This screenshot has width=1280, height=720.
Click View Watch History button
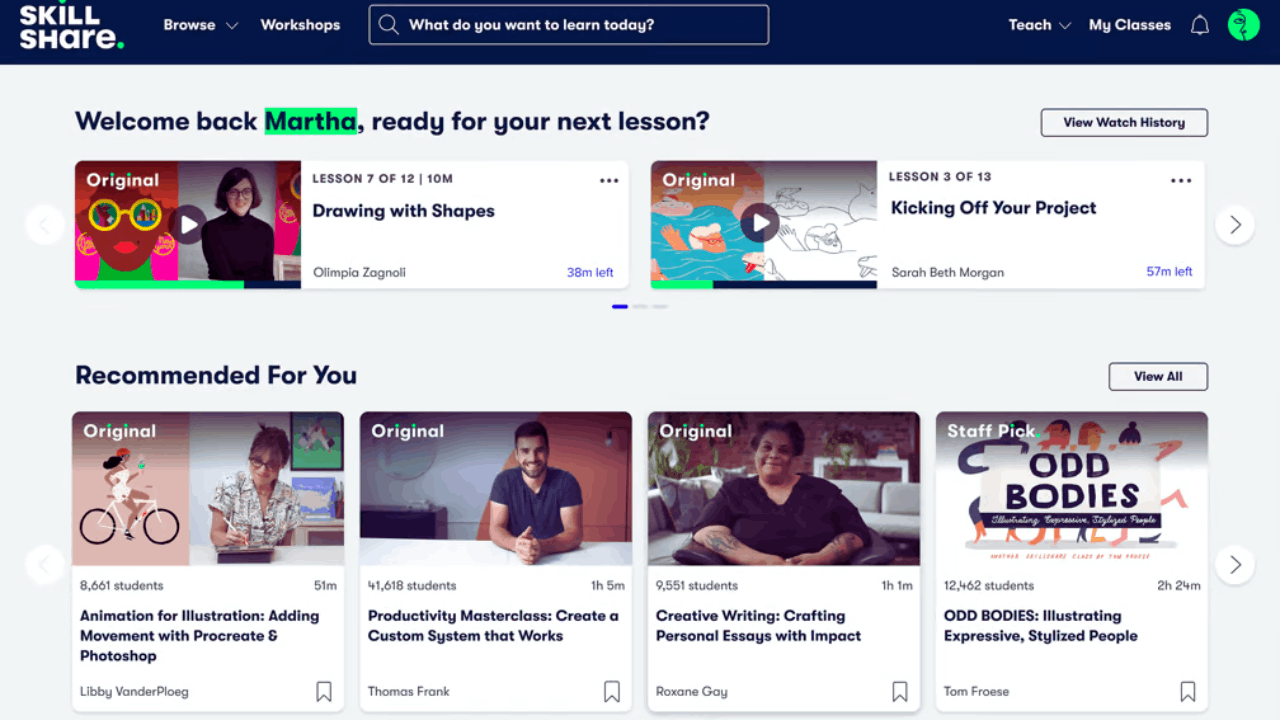pyautogui.click(x=1124, y=122)
